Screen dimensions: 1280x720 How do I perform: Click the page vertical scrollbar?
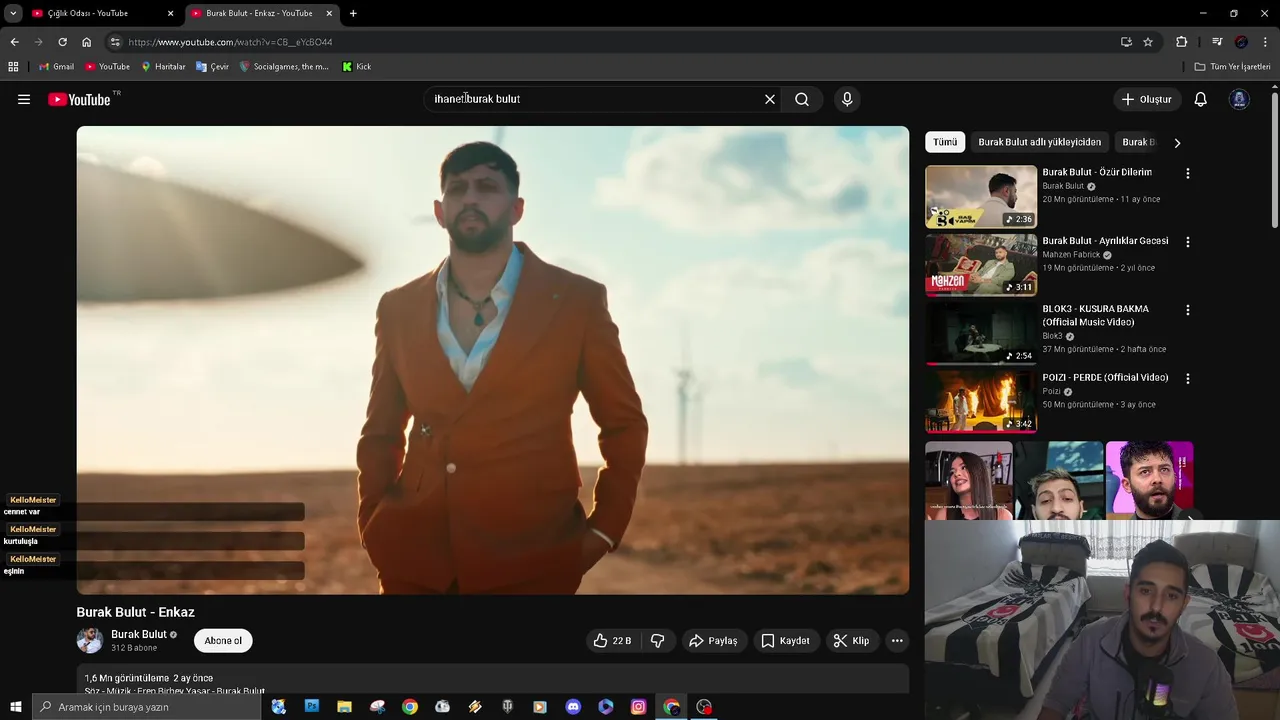pyautogui.click(x=1275, y=160)
